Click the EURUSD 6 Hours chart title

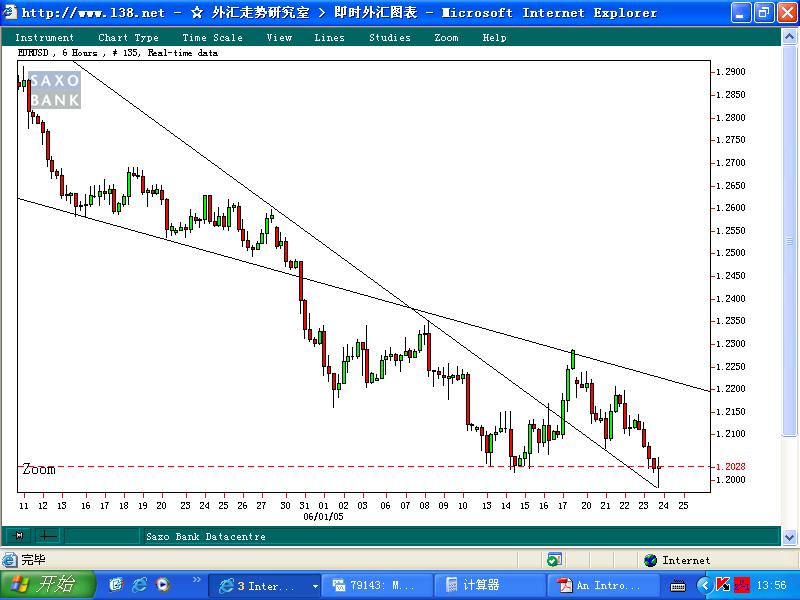(x=117, y=53)
